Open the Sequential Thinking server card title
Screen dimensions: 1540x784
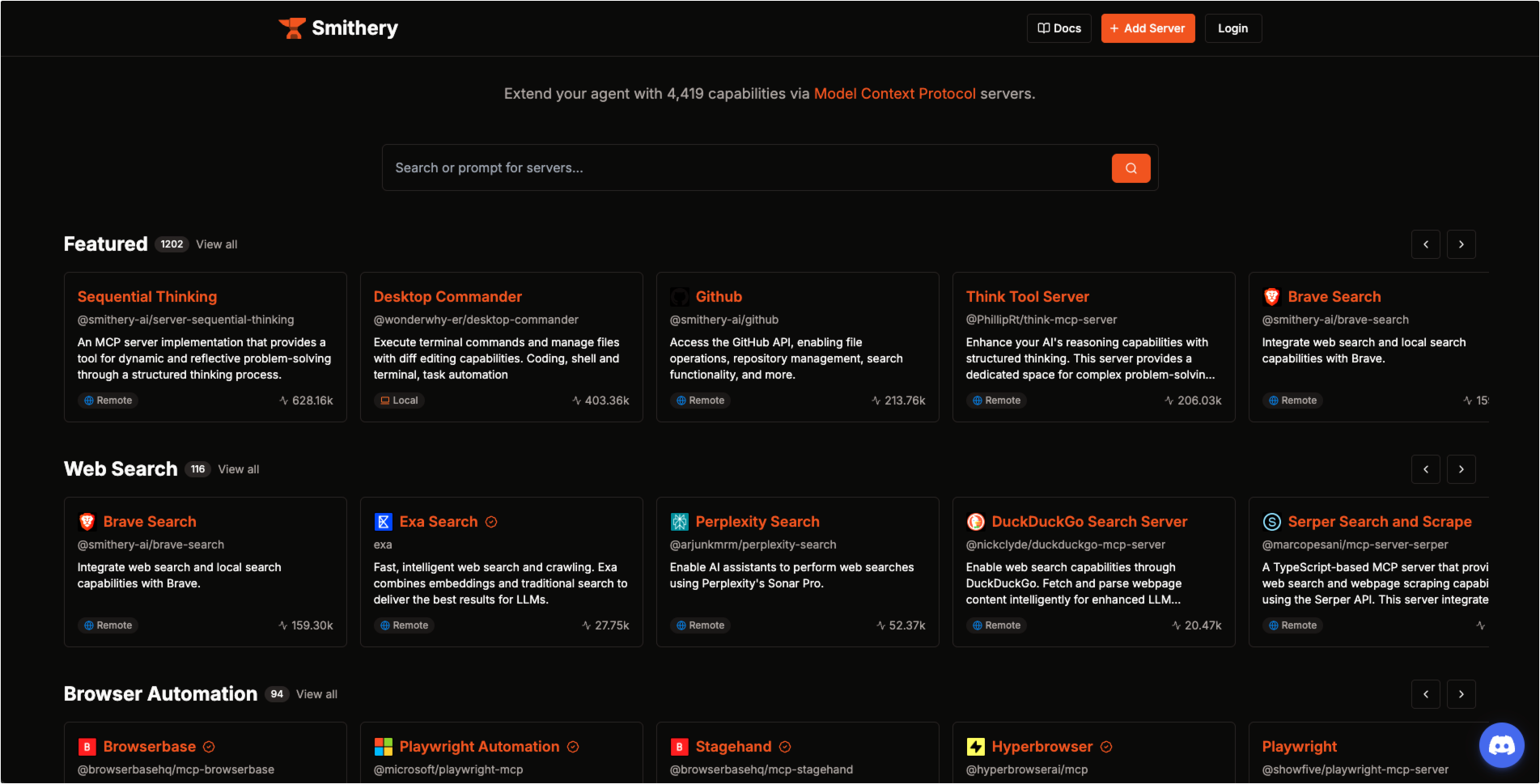point(147,297)
